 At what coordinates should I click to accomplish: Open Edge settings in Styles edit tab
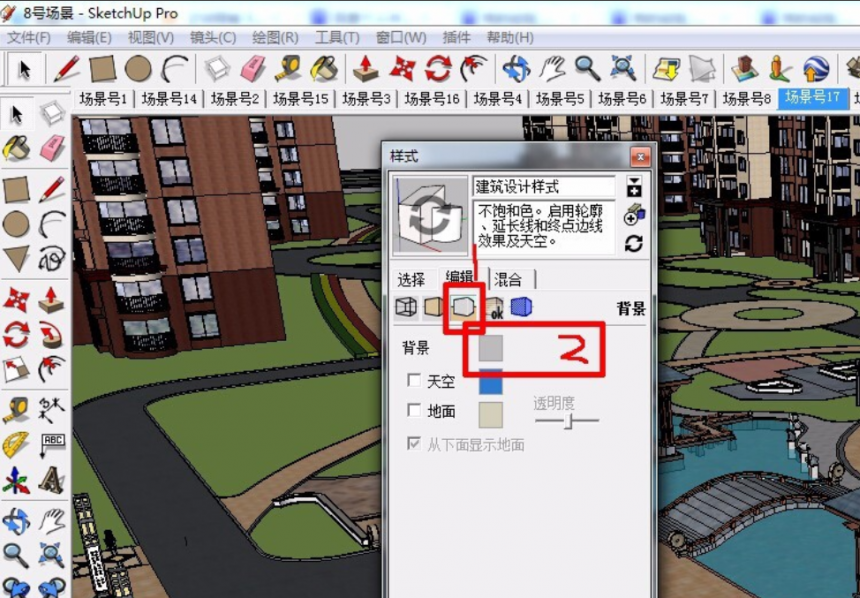tap(406, 307)
